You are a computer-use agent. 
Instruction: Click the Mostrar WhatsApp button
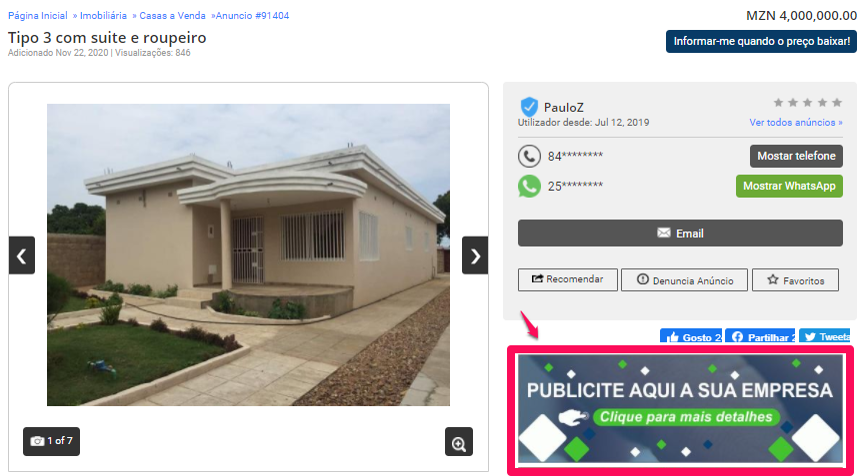pos(789,186)
